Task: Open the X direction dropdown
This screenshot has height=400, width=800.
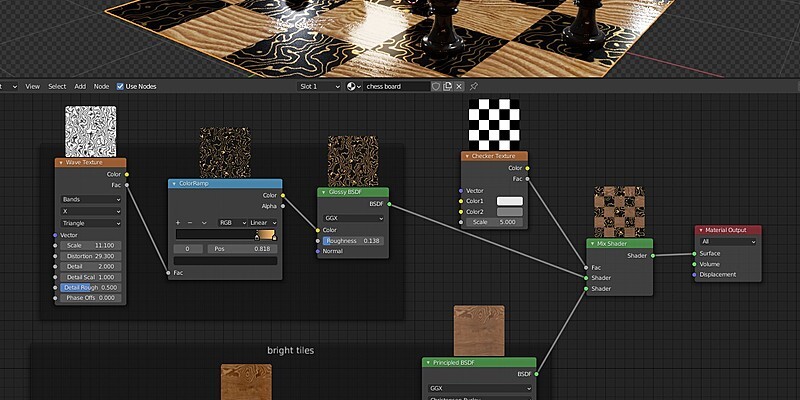Action: point(91,211)
